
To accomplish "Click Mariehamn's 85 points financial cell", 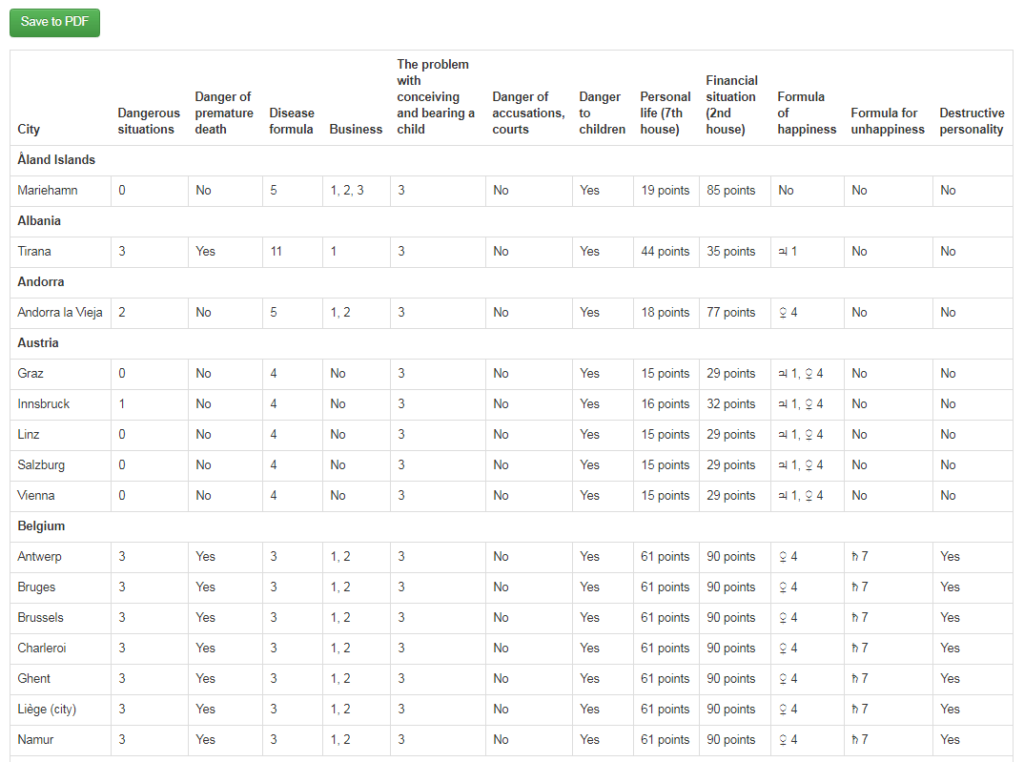I will point(731,190).
